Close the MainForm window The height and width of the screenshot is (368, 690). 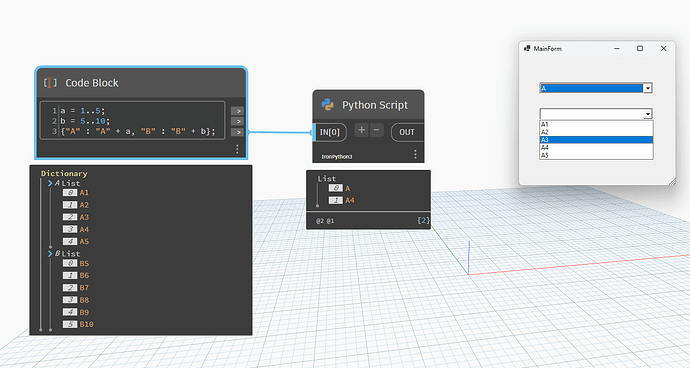point(664,48)
